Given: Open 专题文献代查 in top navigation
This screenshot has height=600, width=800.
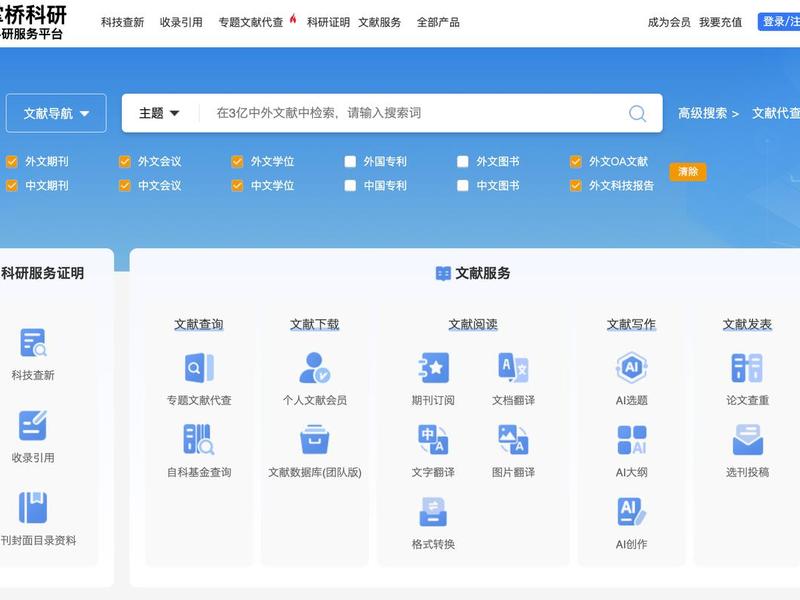Looking at the screenshot, I should click(x=251, y=22).
